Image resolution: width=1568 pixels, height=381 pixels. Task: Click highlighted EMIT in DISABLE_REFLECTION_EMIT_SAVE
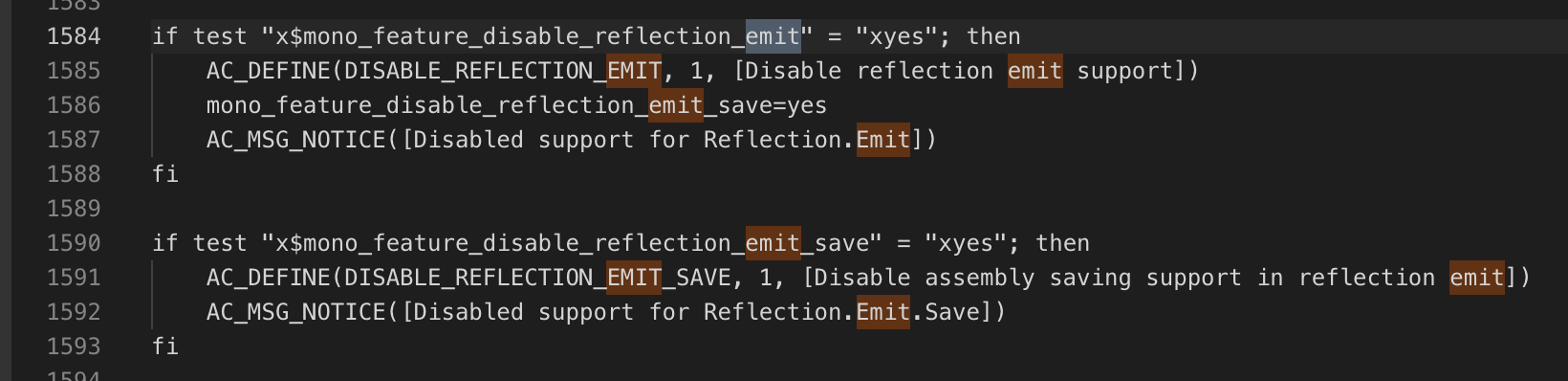[634, 278]
